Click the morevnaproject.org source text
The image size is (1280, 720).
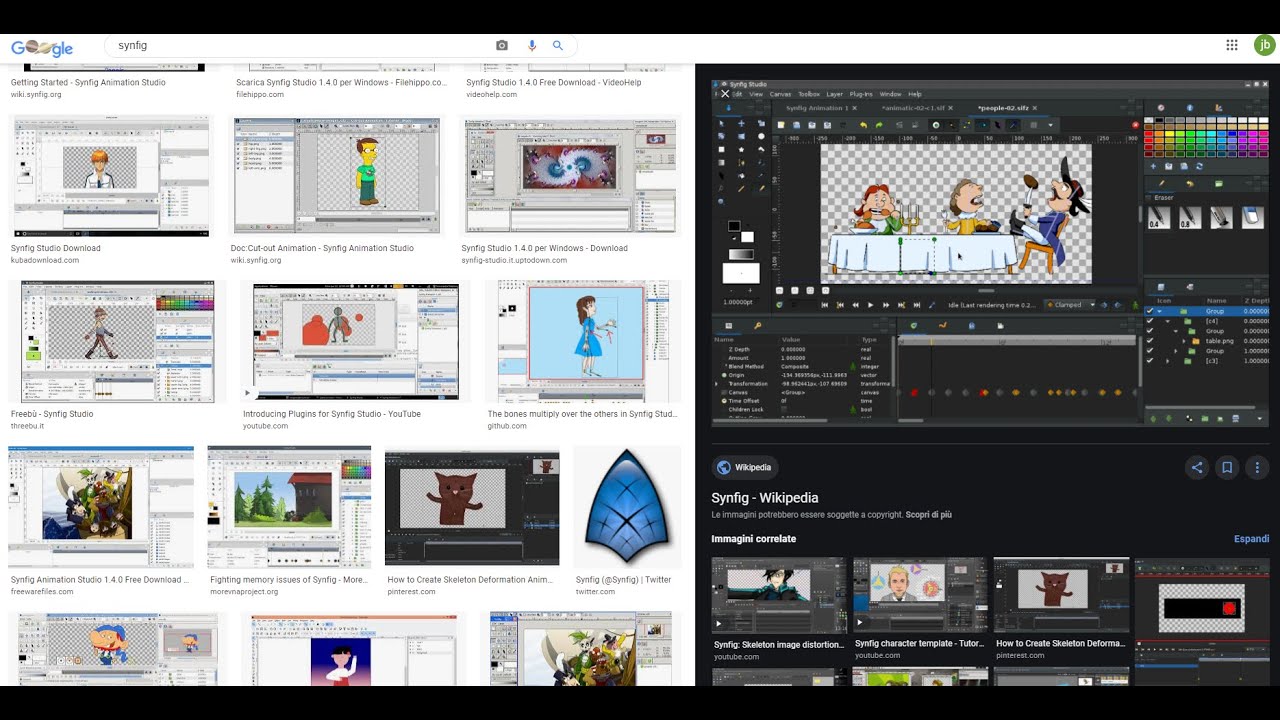[244, 592]
